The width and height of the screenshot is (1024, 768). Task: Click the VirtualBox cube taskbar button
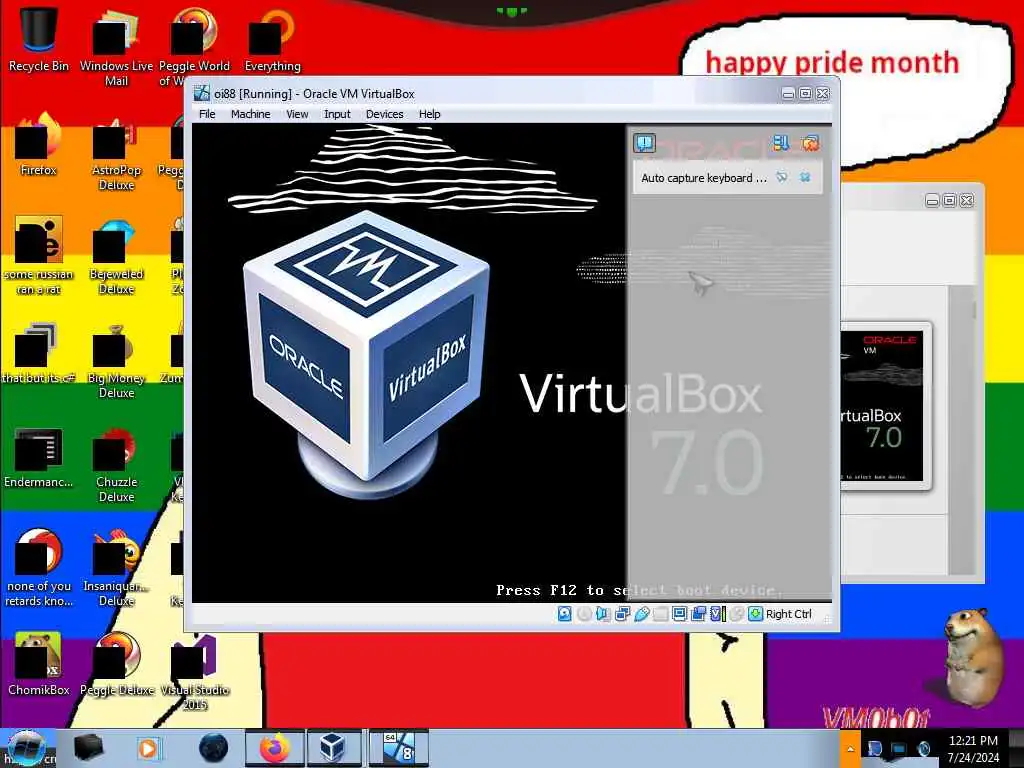332,748
